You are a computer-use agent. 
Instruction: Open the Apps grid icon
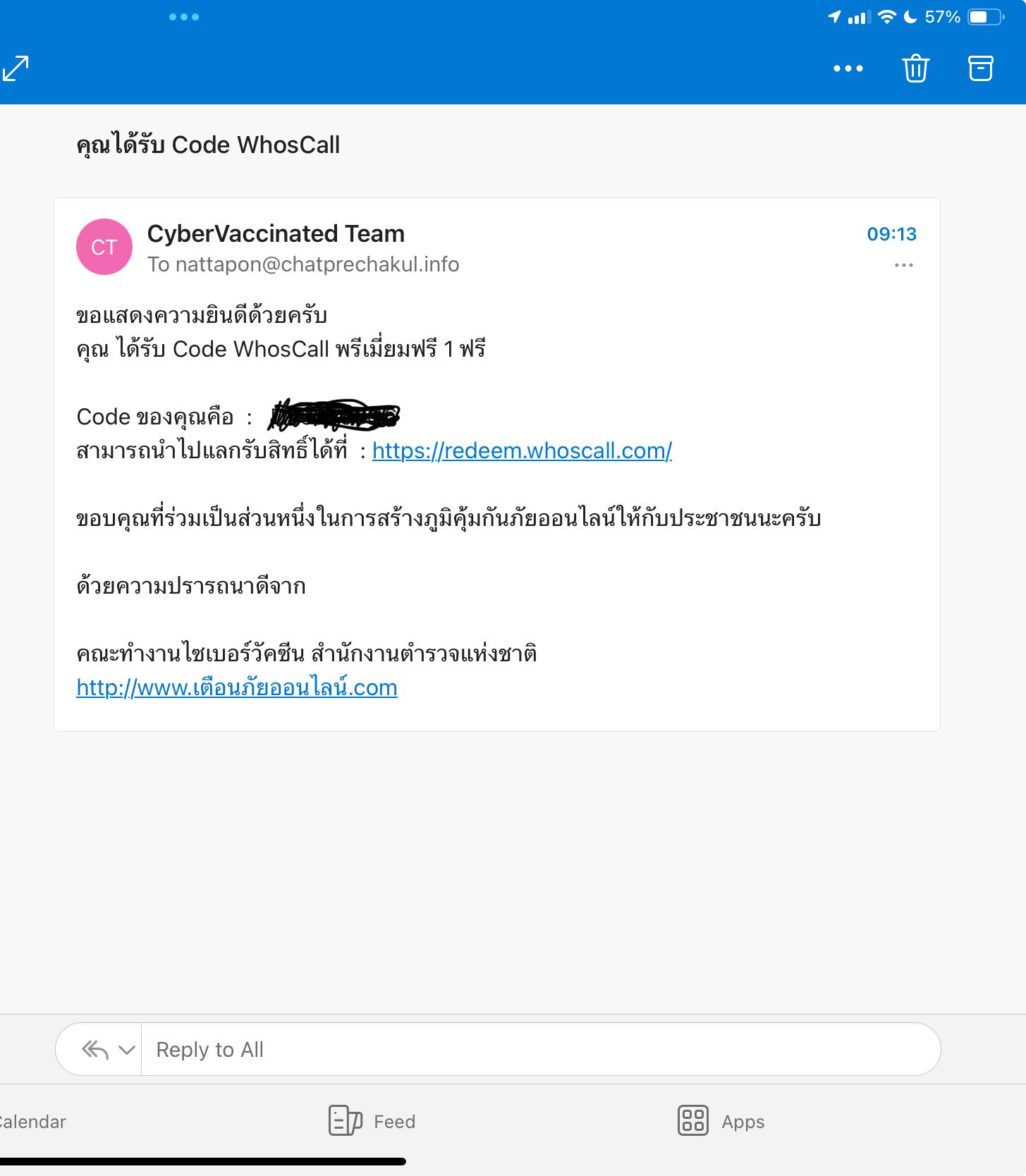coord(692,1120)
